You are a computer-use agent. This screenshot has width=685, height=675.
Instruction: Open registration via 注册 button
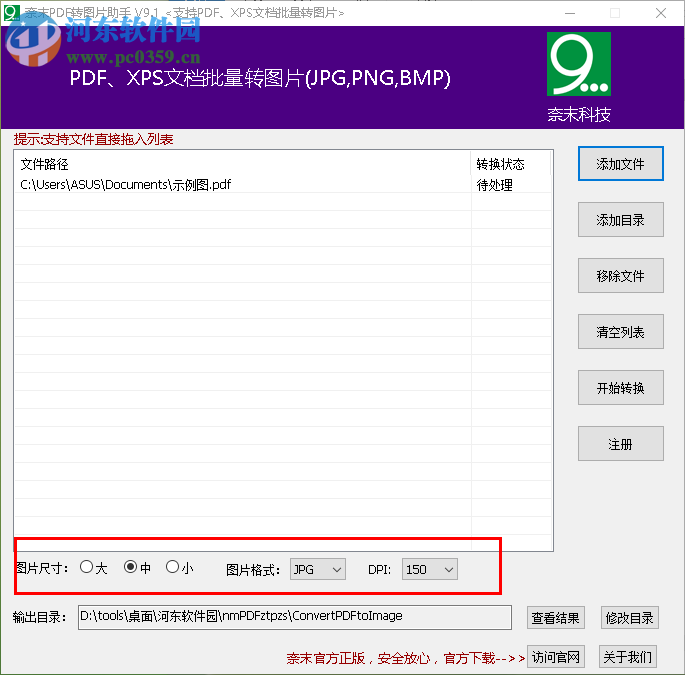(620, 444)
